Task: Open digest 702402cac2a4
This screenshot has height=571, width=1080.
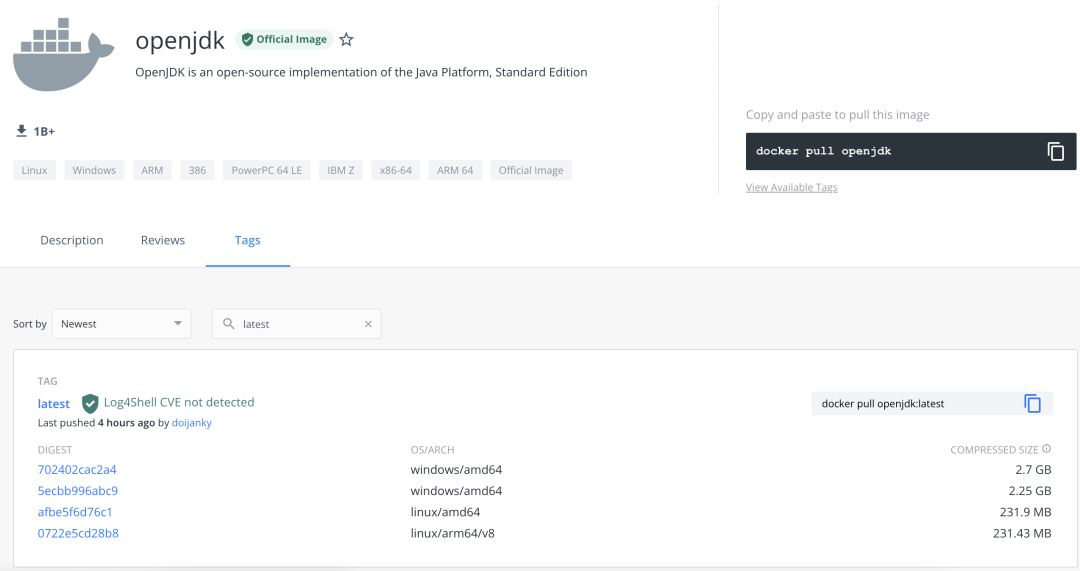Action: point(77,470)
